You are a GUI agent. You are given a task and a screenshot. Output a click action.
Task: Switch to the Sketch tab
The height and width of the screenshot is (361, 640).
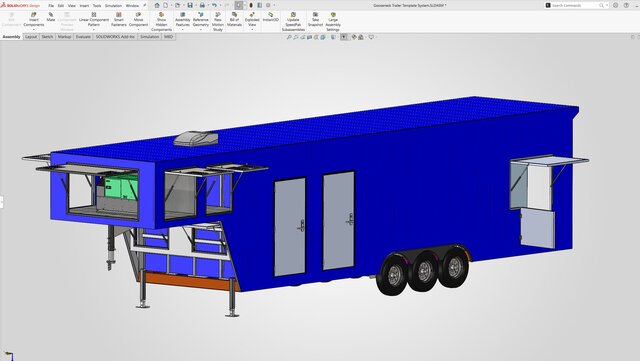coord(47,37)
